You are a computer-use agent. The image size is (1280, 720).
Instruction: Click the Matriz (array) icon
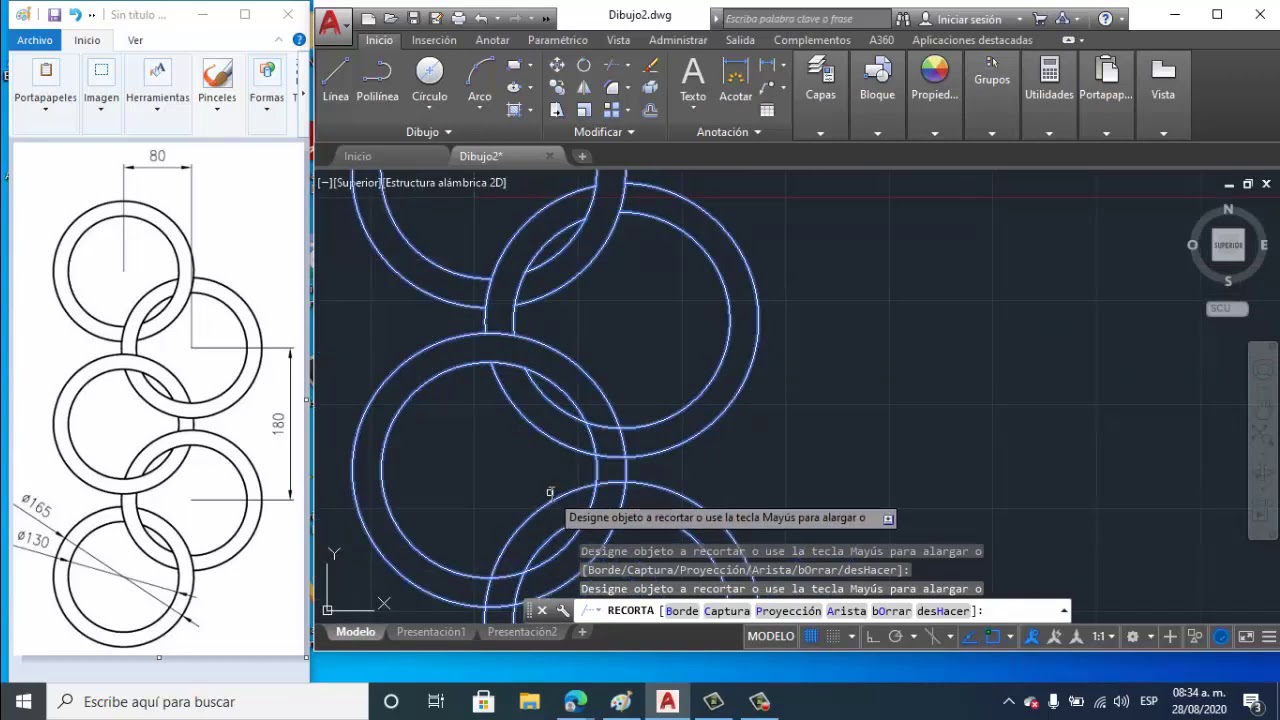[611, 109]
